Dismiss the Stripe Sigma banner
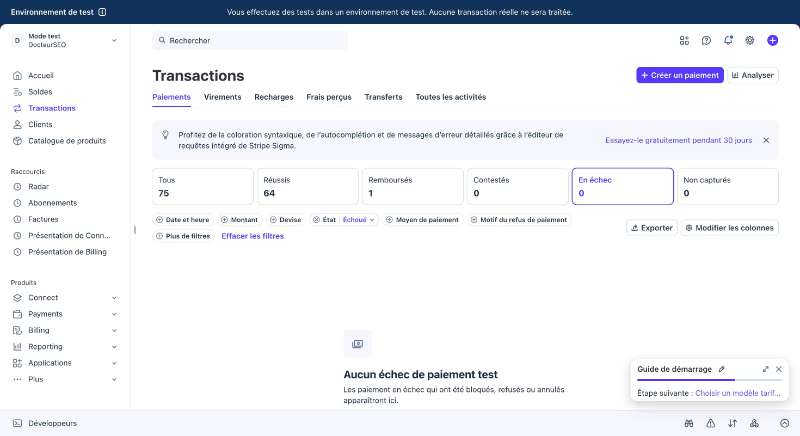The image size is (800, 436). tap(766, 140)
